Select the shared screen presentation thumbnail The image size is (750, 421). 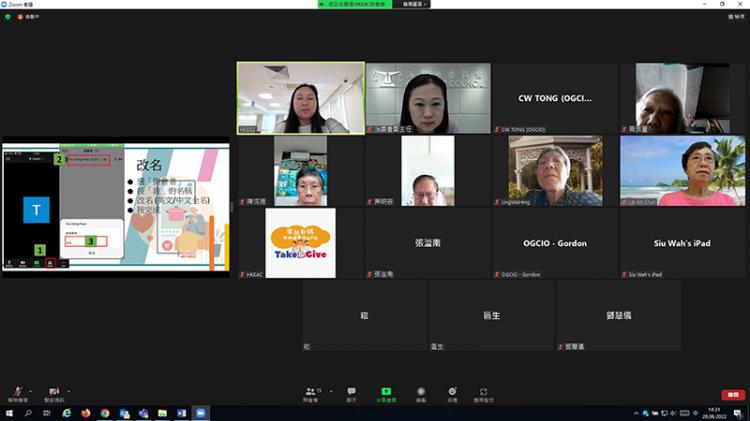pos(115,207)
